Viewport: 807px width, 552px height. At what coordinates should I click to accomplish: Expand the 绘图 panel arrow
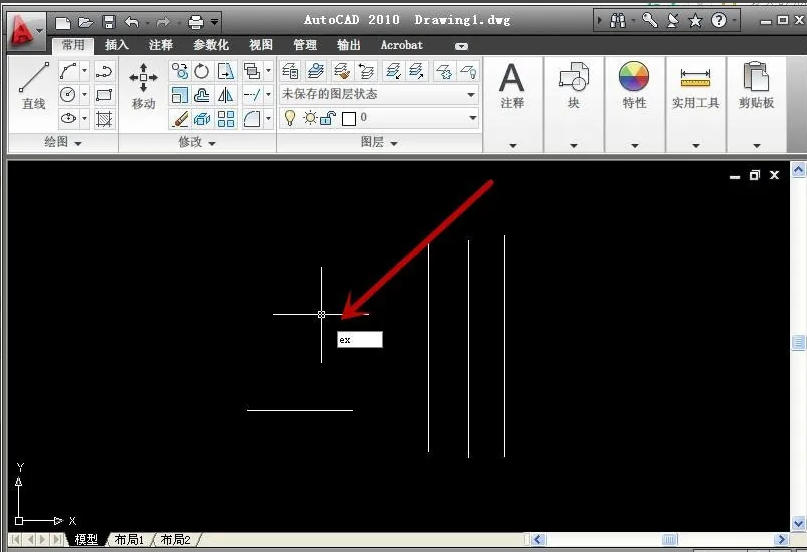[62, 143]
